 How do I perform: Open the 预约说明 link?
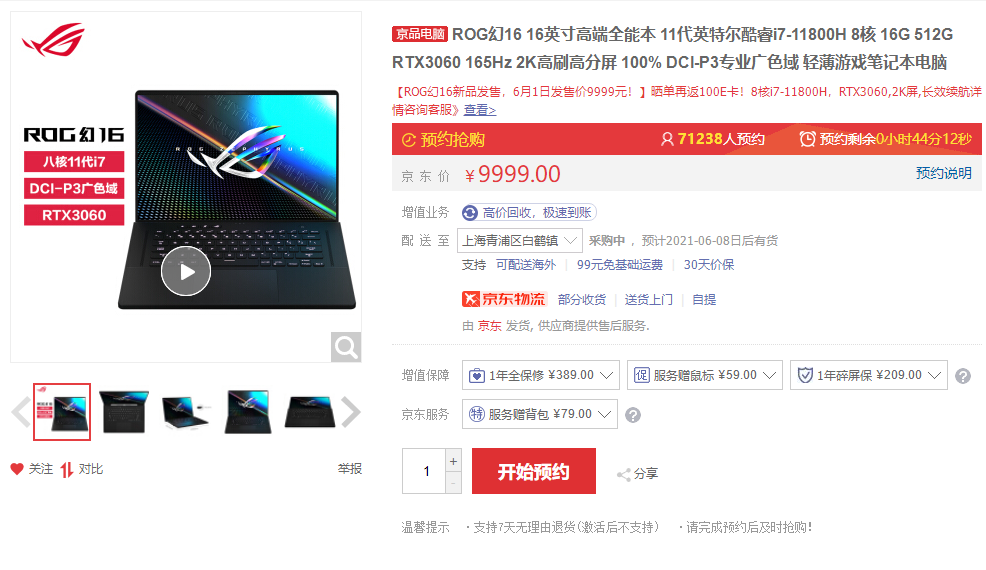[943, 173]
